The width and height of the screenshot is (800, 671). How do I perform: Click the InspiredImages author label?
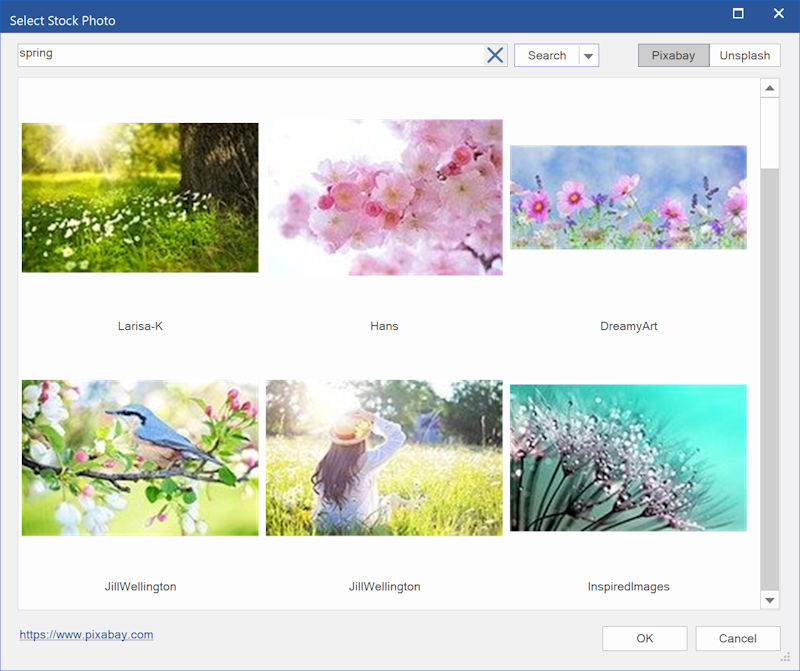coord(629,587)
